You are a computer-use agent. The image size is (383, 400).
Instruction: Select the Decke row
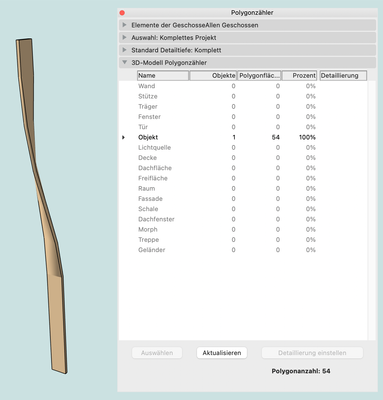click(243, 158)
